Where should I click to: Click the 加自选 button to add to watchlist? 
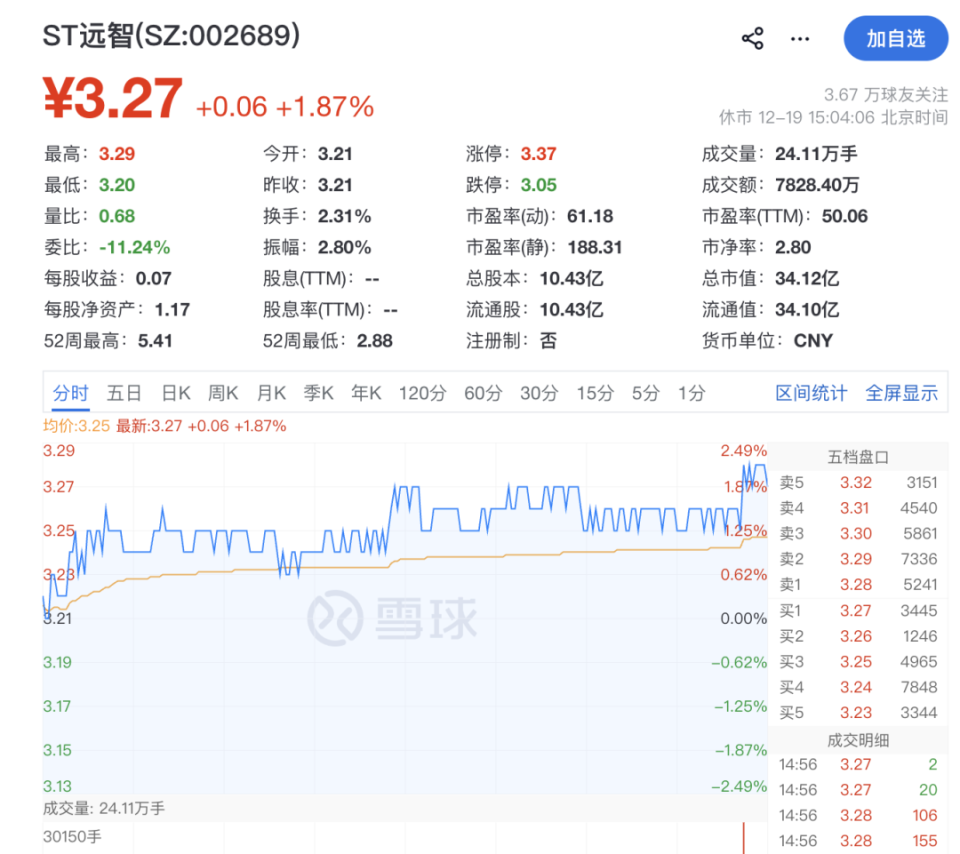(x=896, y=38)
